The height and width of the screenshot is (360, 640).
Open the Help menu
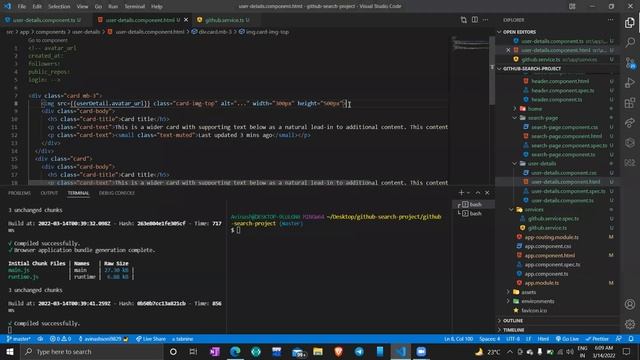157,6
